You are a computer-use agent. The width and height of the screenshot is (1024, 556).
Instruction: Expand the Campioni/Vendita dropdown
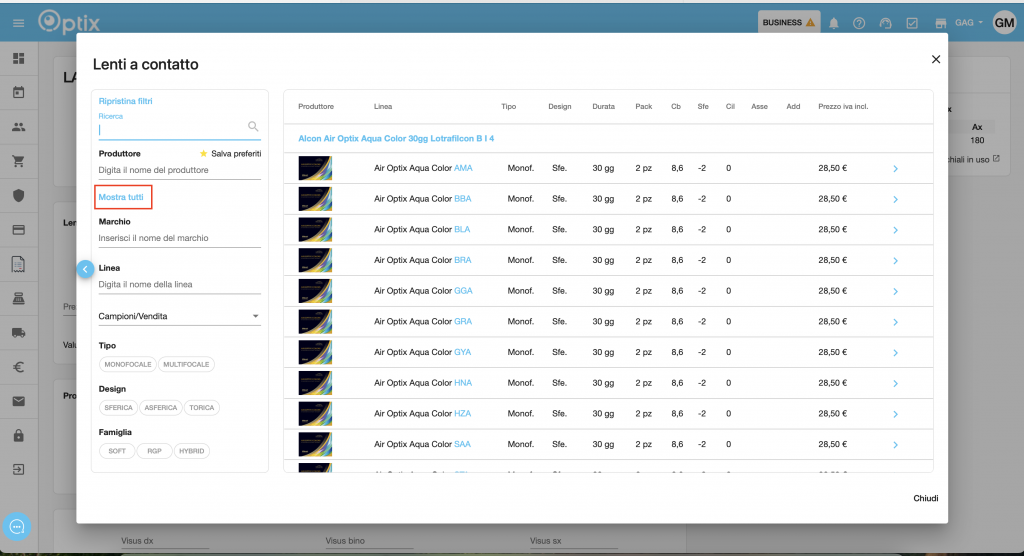[x=179, y=316]
